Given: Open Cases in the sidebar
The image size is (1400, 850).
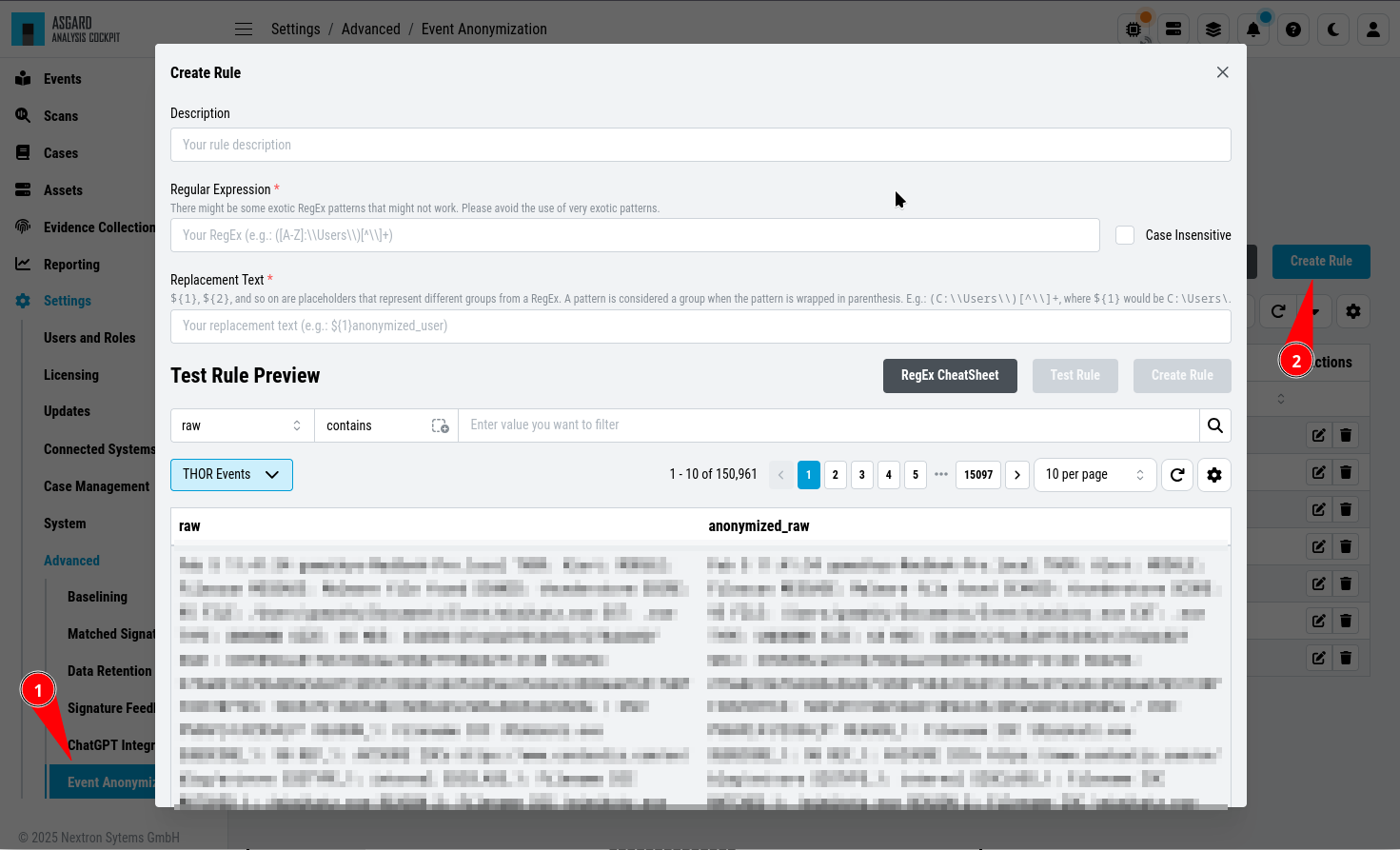Looking at the screenshot, I should pyautogui.click(x=61, y=153).
